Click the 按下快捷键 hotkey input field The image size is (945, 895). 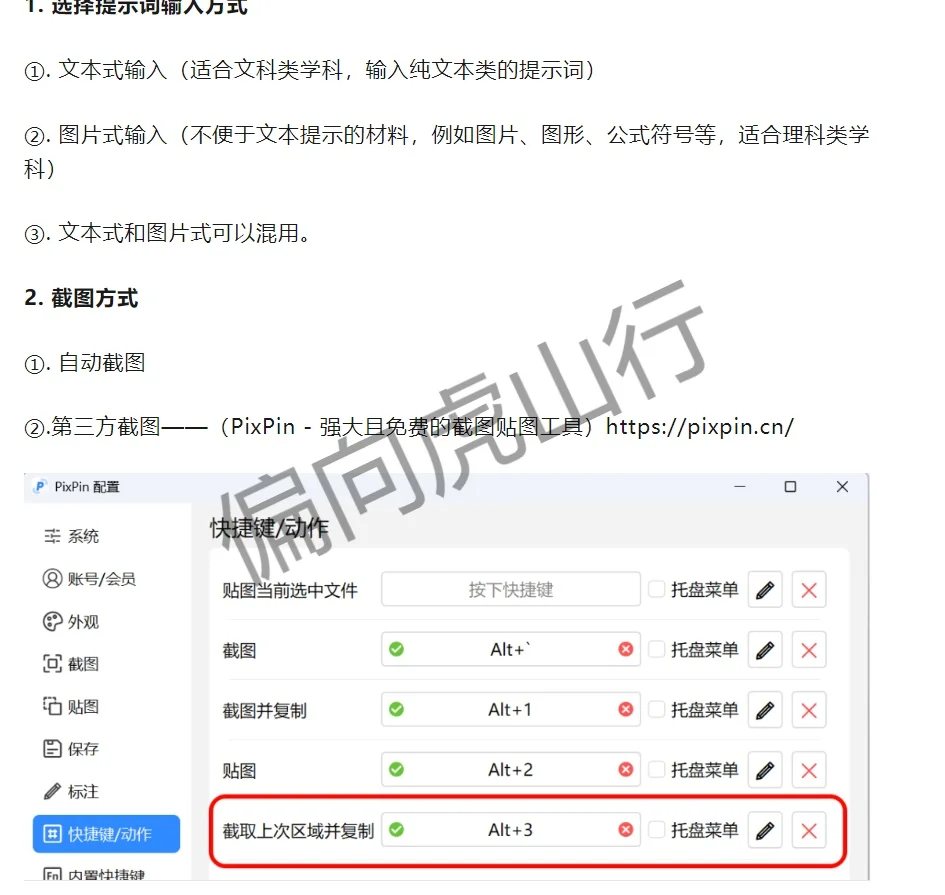tap(510, 590)
